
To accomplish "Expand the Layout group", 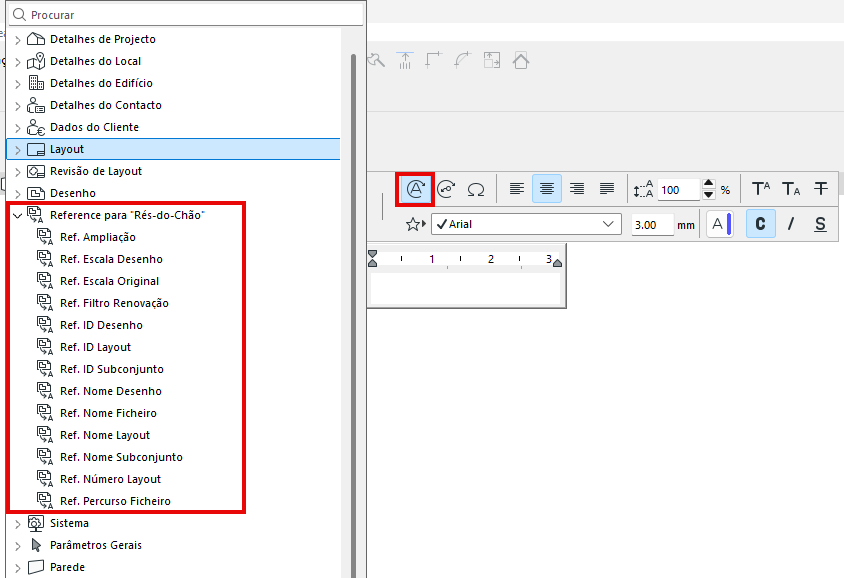I will pos(18,150).
